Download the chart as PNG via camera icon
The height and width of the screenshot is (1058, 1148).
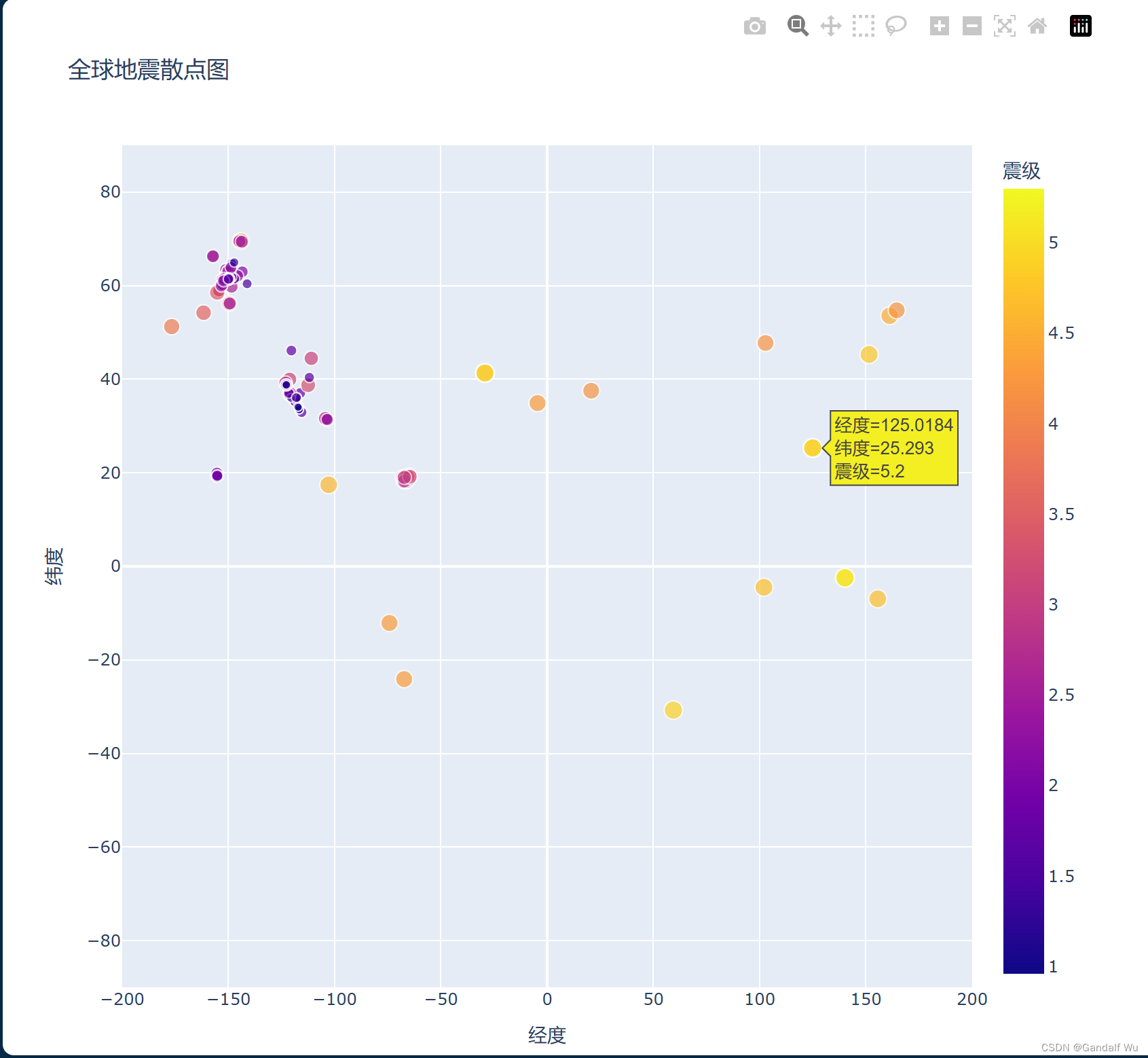click(755, 26)
